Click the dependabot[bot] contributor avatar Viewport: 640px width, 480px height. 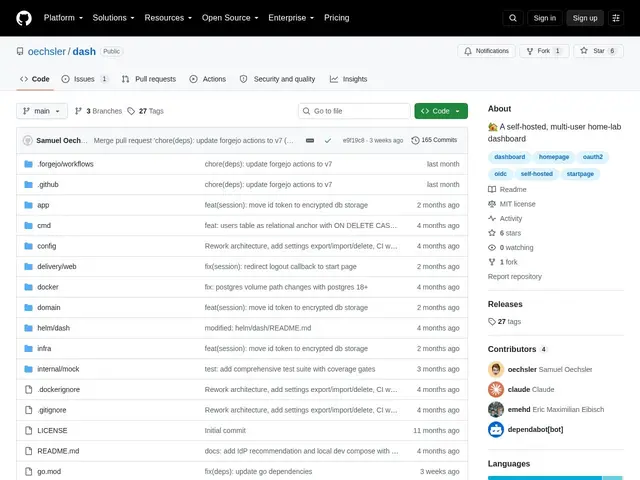point(496,429)
